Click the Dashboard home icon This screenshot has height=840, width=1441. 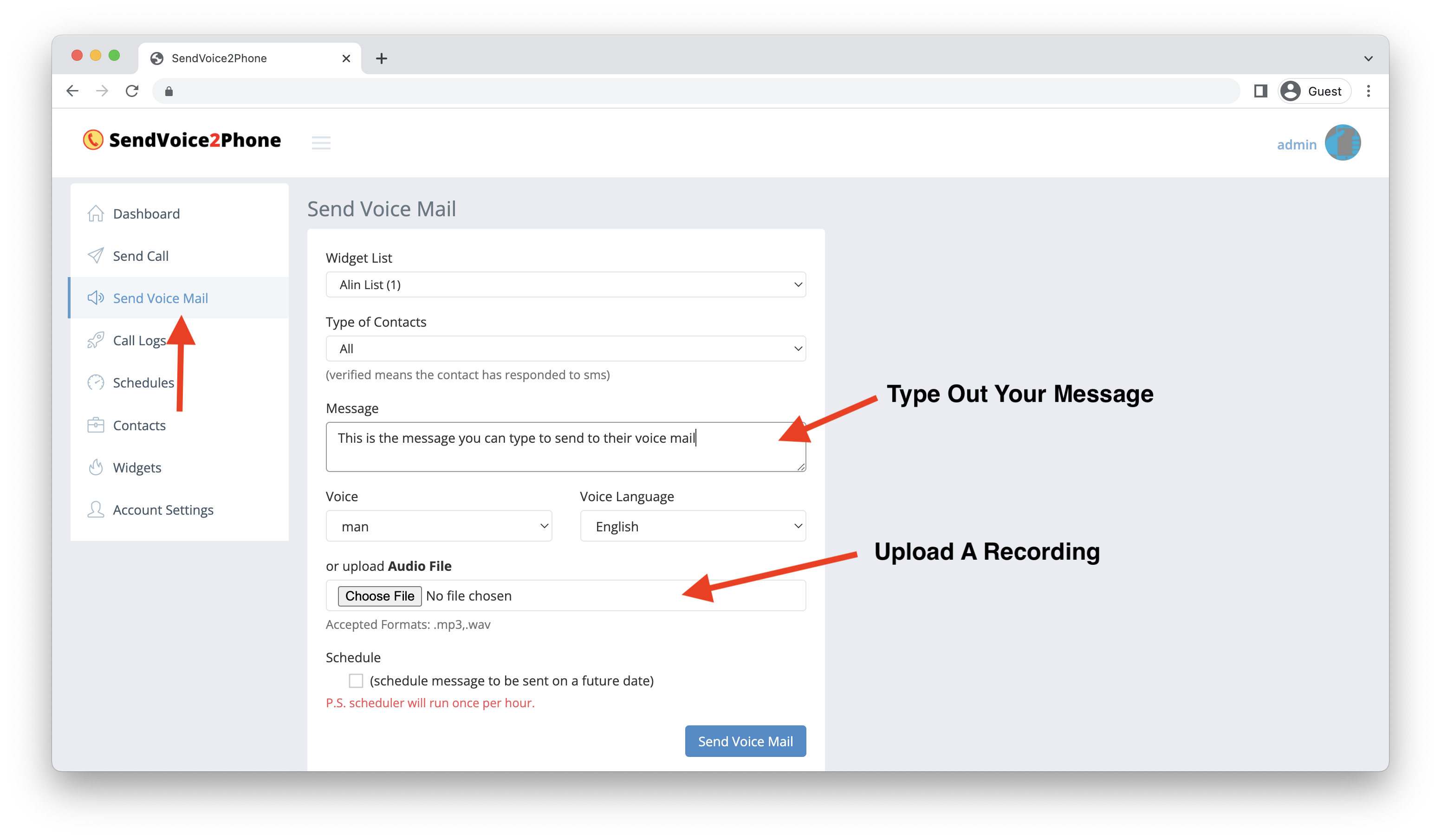pyautogui.click(x=96, y=213)
